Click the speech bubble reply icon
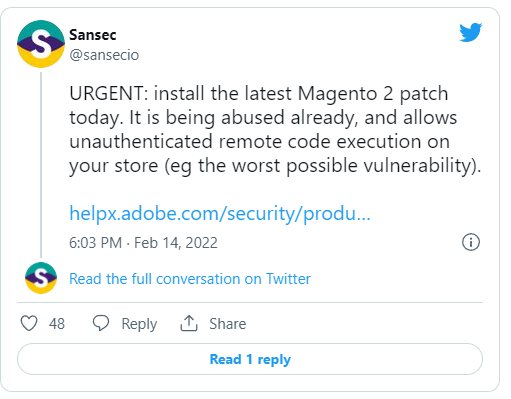The image size is (511, 399). [101, 323]
